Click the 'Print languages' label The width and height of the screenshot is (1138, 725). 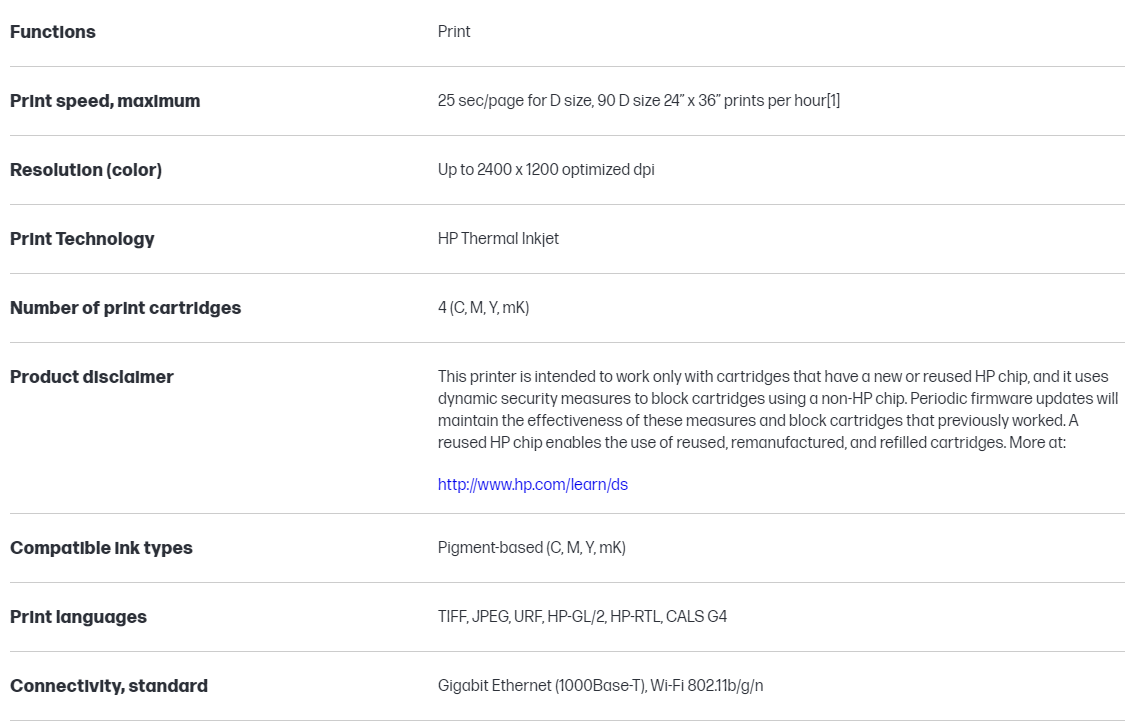tap(78, 617)
